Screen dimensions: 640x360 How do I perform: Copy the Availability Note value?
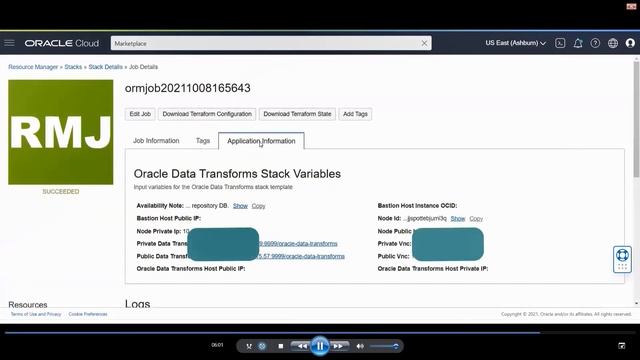258,206
